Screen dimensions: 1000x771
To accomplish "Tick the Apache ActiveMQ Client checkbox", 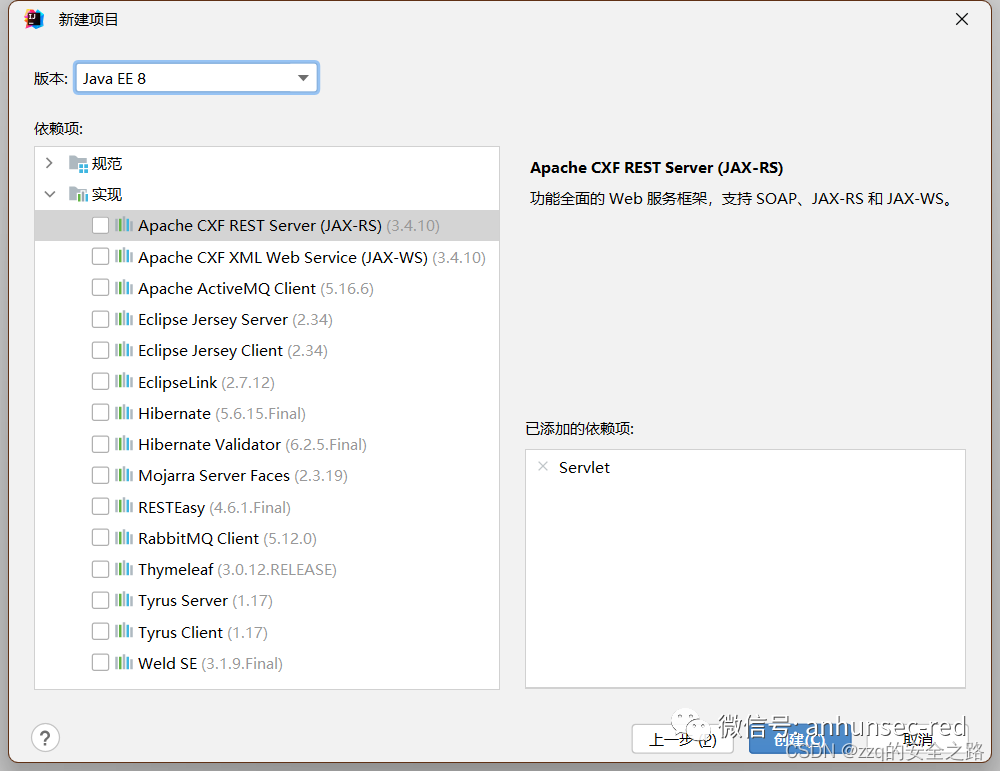I will pos(100,288).
